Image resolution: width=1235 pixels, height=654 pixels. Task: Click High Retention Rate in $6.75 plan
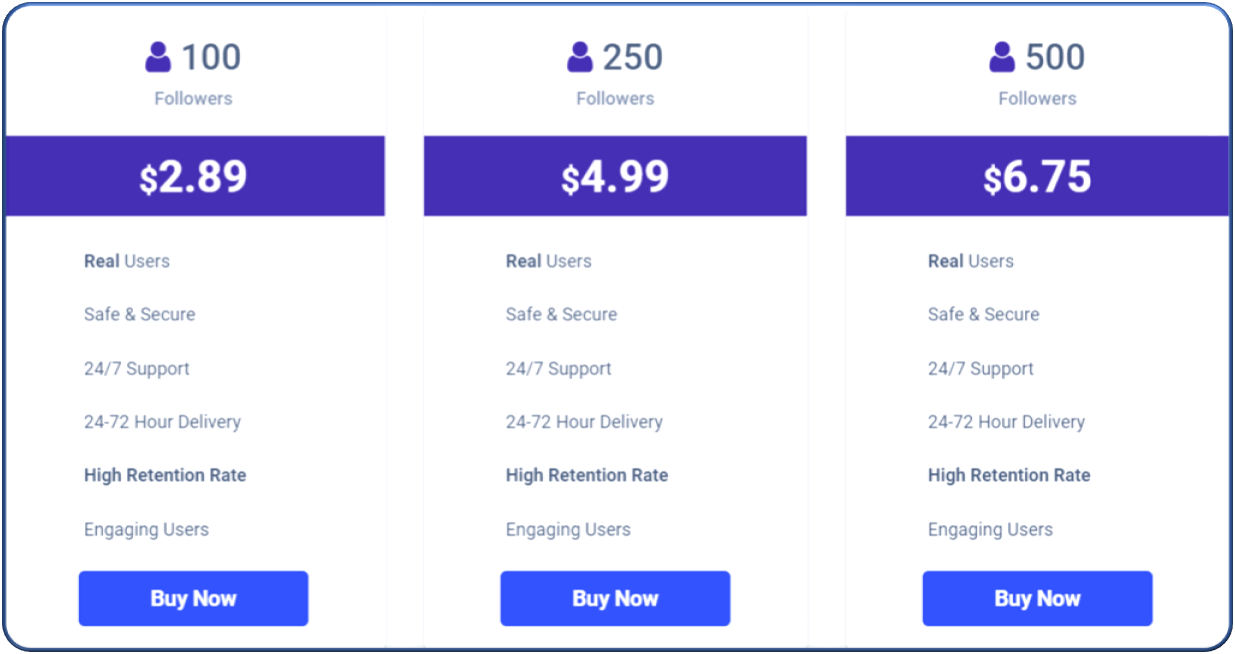1009,475
